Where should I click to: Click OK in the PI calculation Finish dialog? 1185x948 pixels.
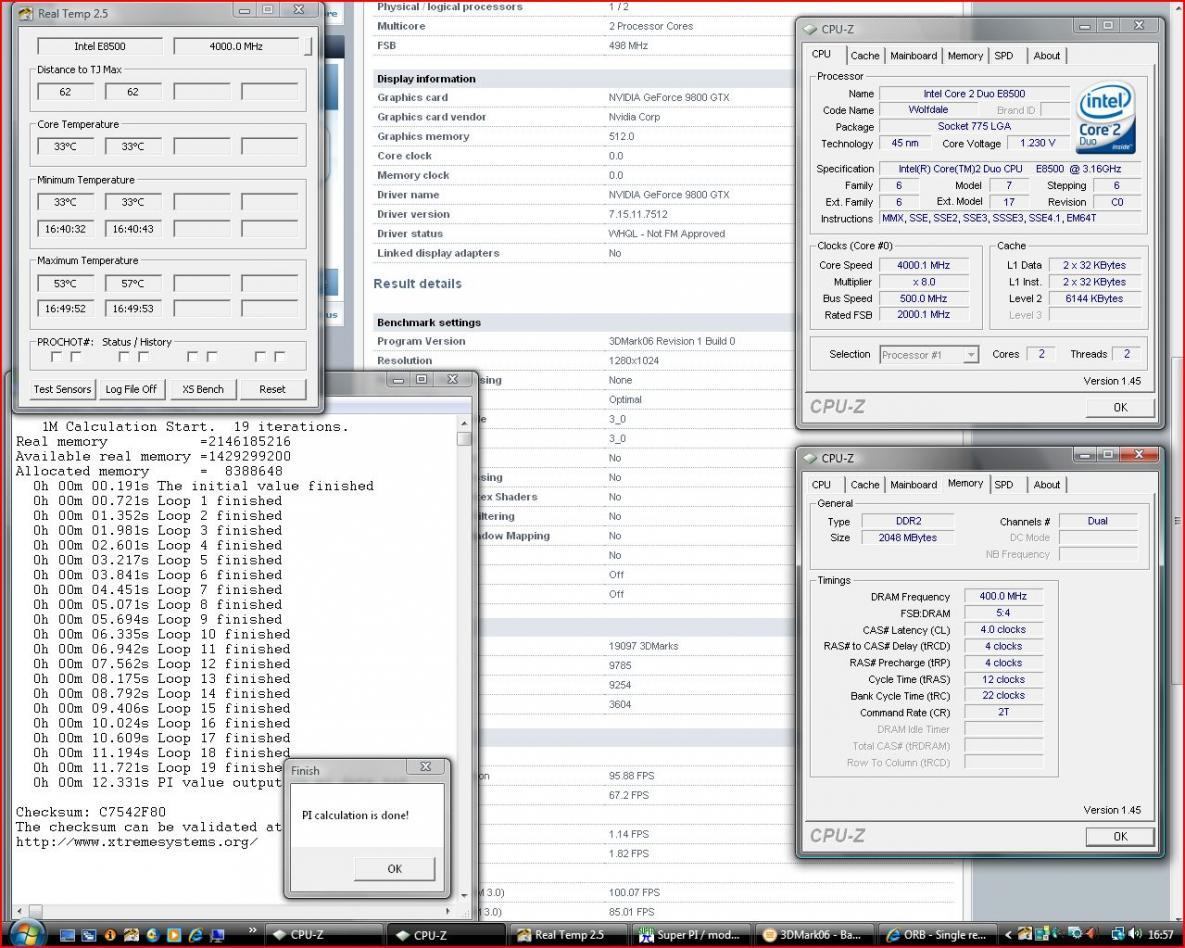(394, 869)
